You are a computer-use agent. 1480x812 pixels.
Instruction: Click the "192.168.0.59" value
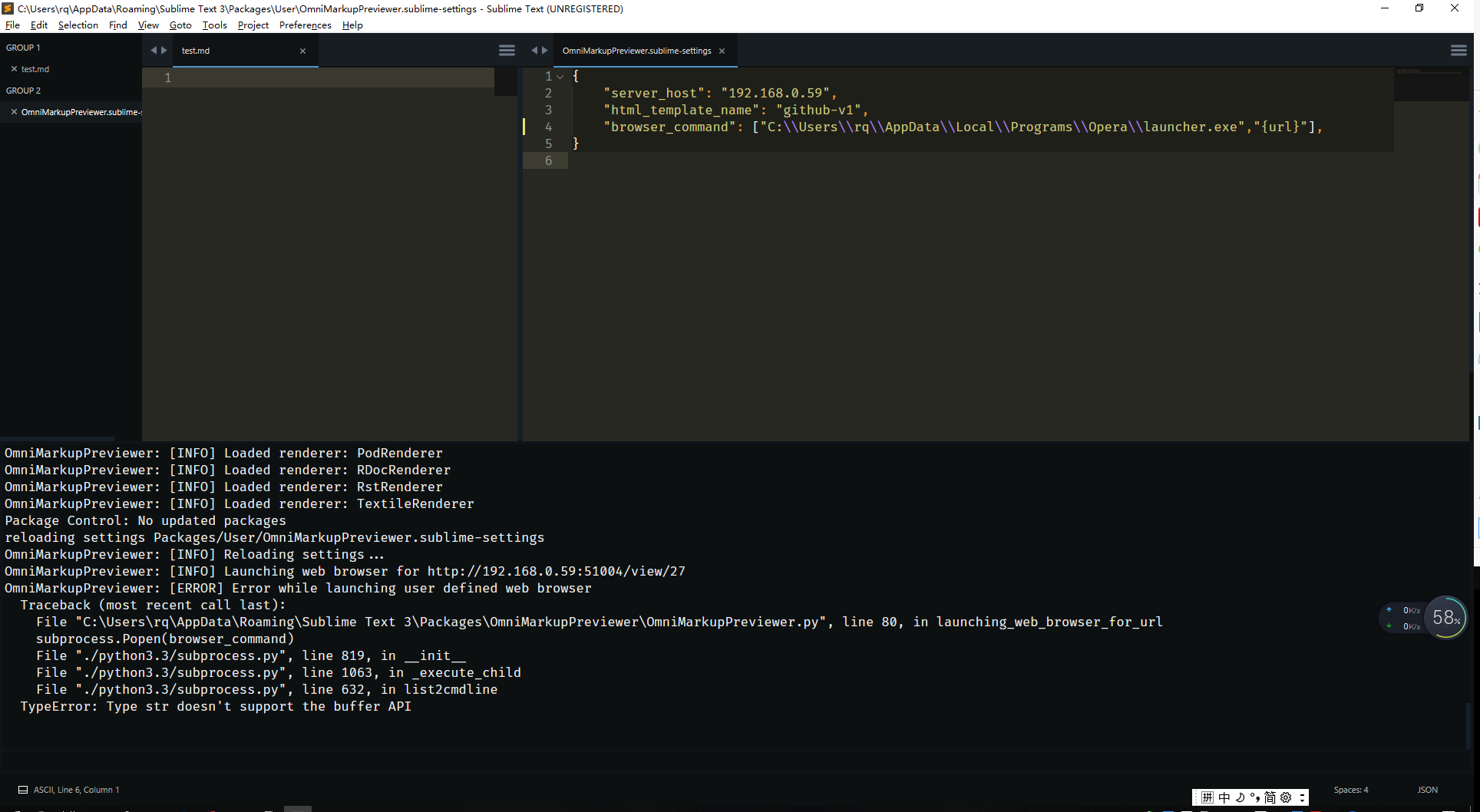[x=775, y=93]
